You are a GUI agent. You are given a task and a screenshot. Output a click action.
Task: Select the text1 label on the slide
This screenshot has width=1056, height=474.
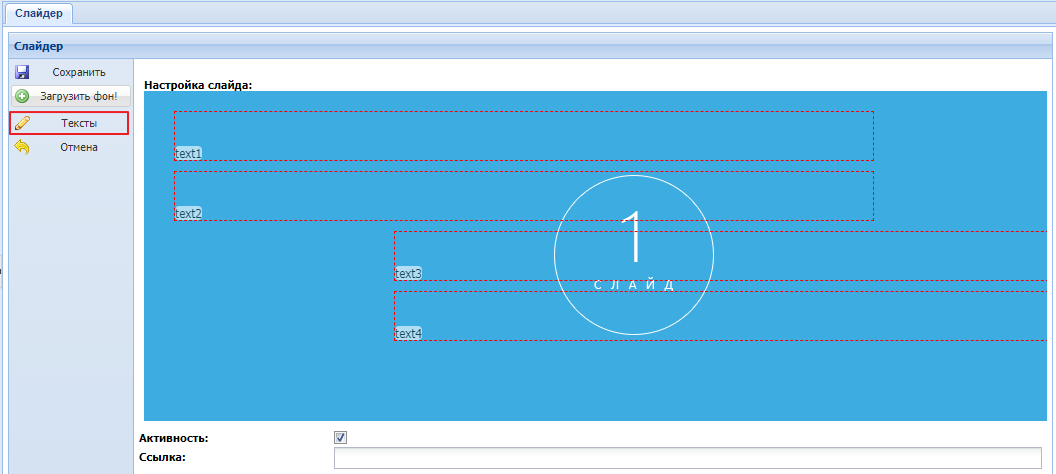tap(188, 153)
